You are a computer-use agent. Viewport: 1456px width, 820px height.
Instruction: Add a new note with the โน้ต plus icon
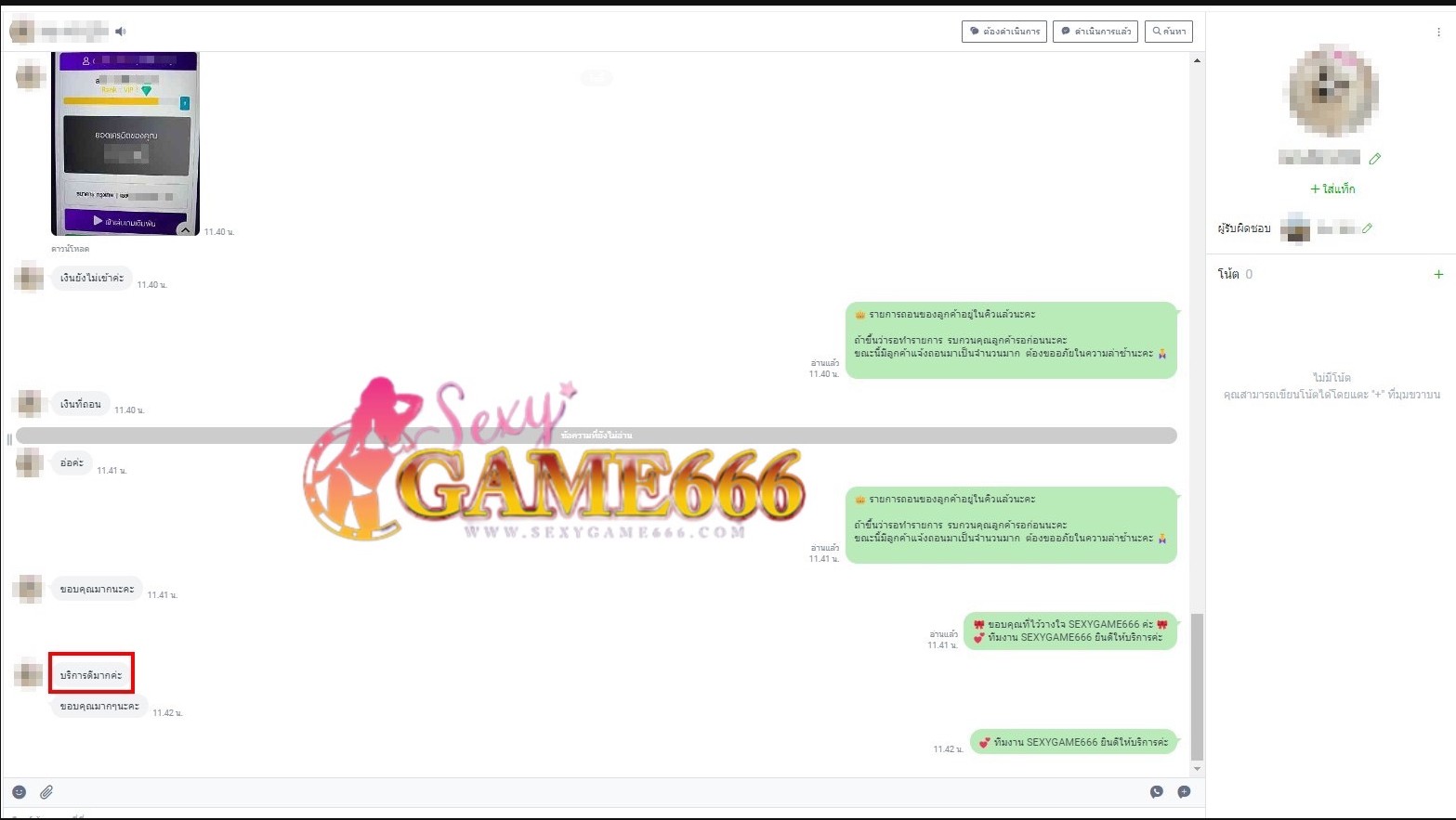[1438, 274]
